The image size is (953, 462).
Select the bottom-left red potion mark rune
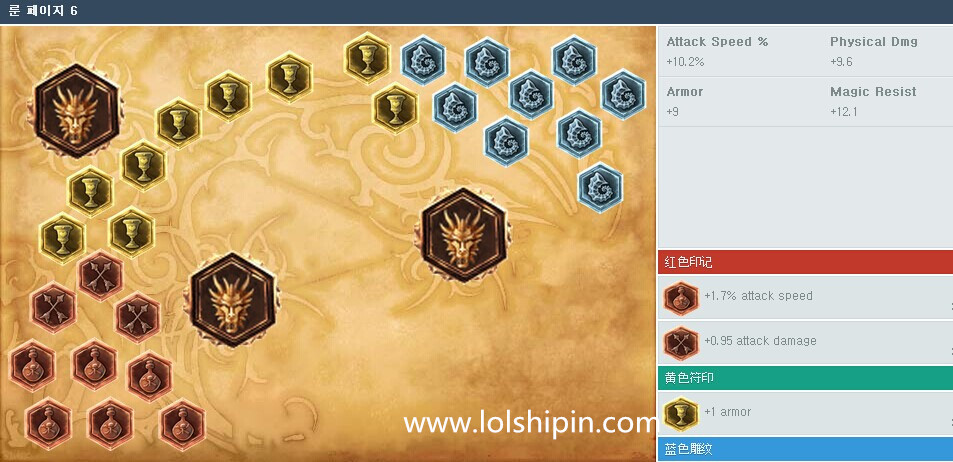coord(49,422)
